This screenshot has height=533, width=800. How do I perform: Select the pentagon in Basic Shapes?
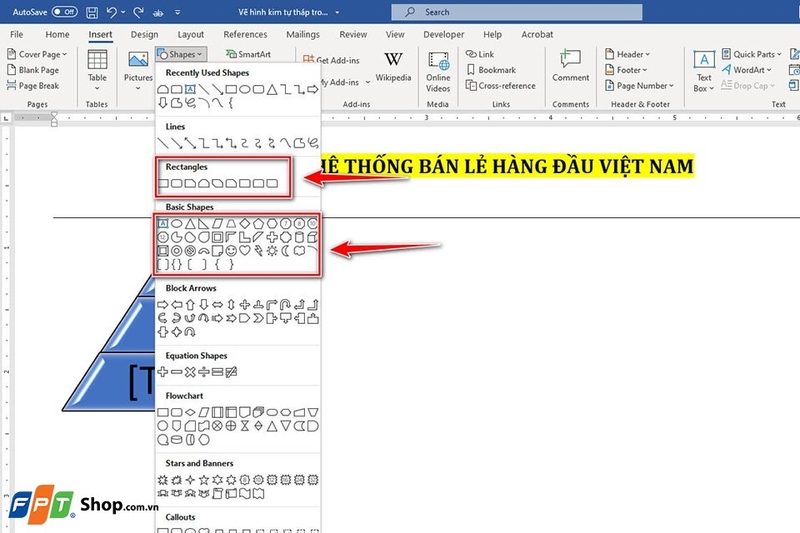tap(258, 223)
